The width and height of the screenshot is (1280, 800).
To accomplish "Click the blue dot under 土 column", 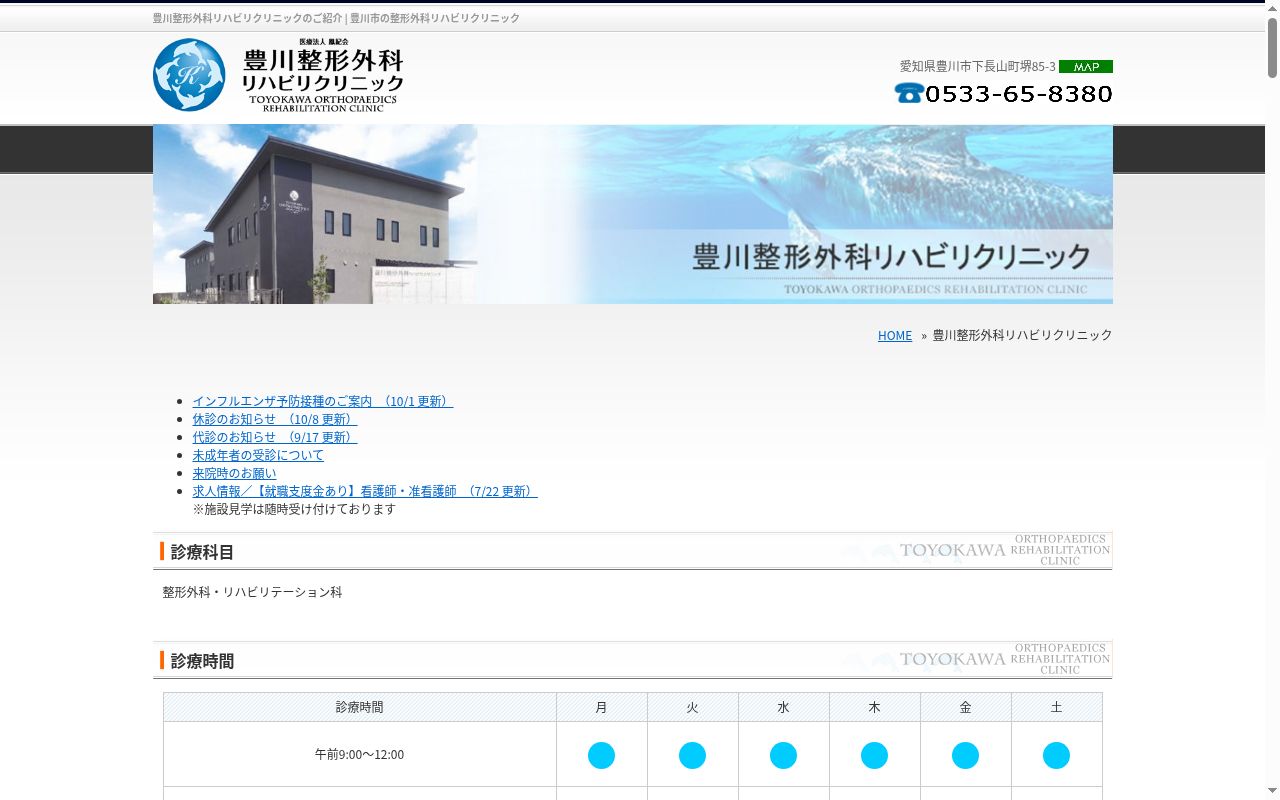I will [x=1056, y=755].
